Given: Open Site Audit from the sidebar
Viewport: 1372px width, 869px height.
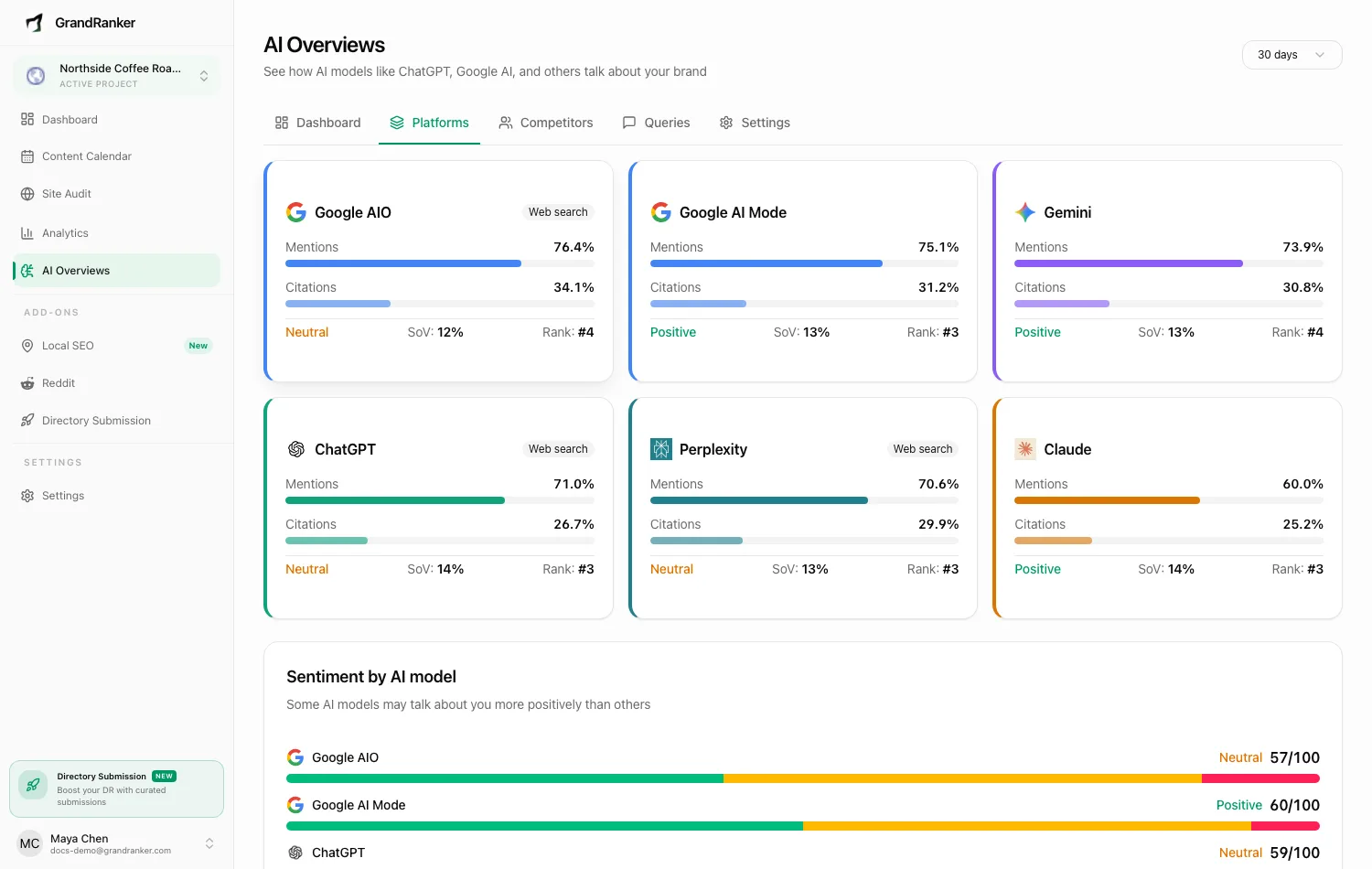Looking at the screenshot, I should (116, 194).
